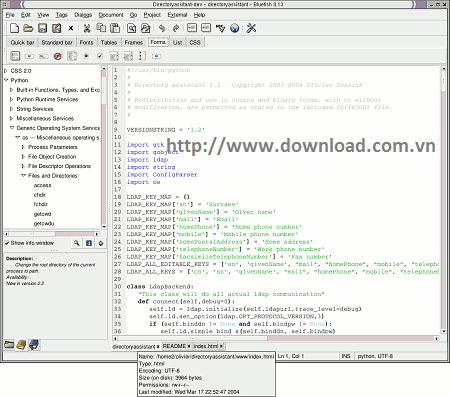Select fchdir in the reference tree

[x=41, y=204]
